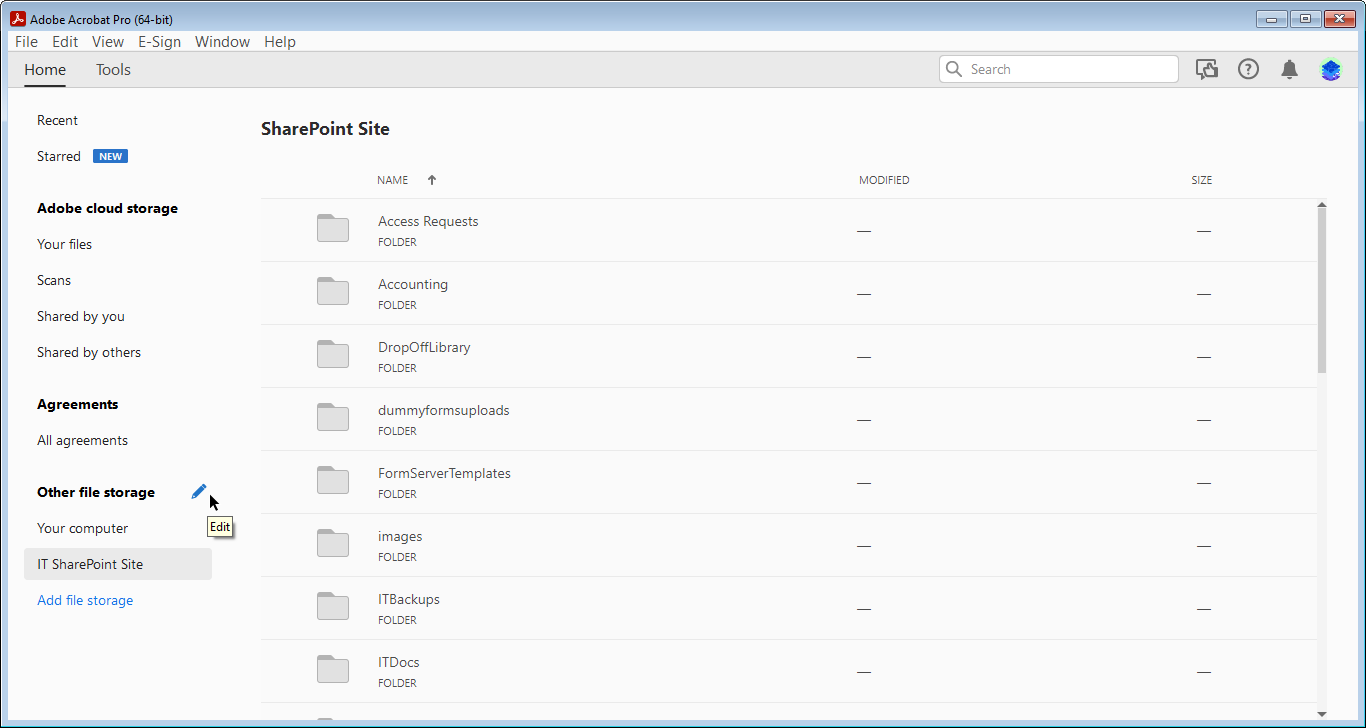The height and width of the screenshot is (728, 1366).
Task: Click the pencil Edit icon beside Other file storage
Action: coord(199,491)
